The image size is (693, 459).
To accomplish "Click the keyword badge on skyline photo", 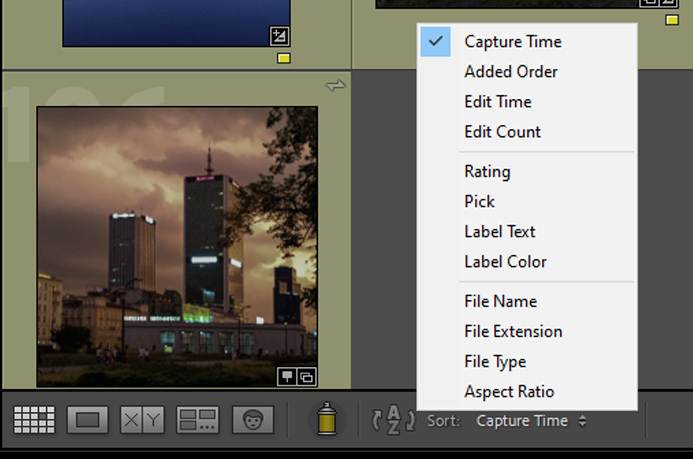I will [x=287, y=377].
